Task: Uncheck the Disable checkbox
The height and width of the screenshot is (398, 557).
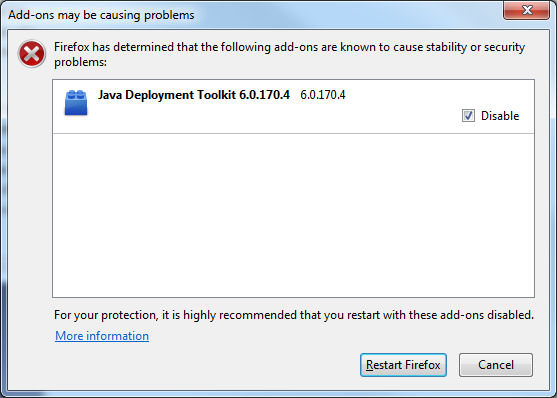Action: pos(468,115)
